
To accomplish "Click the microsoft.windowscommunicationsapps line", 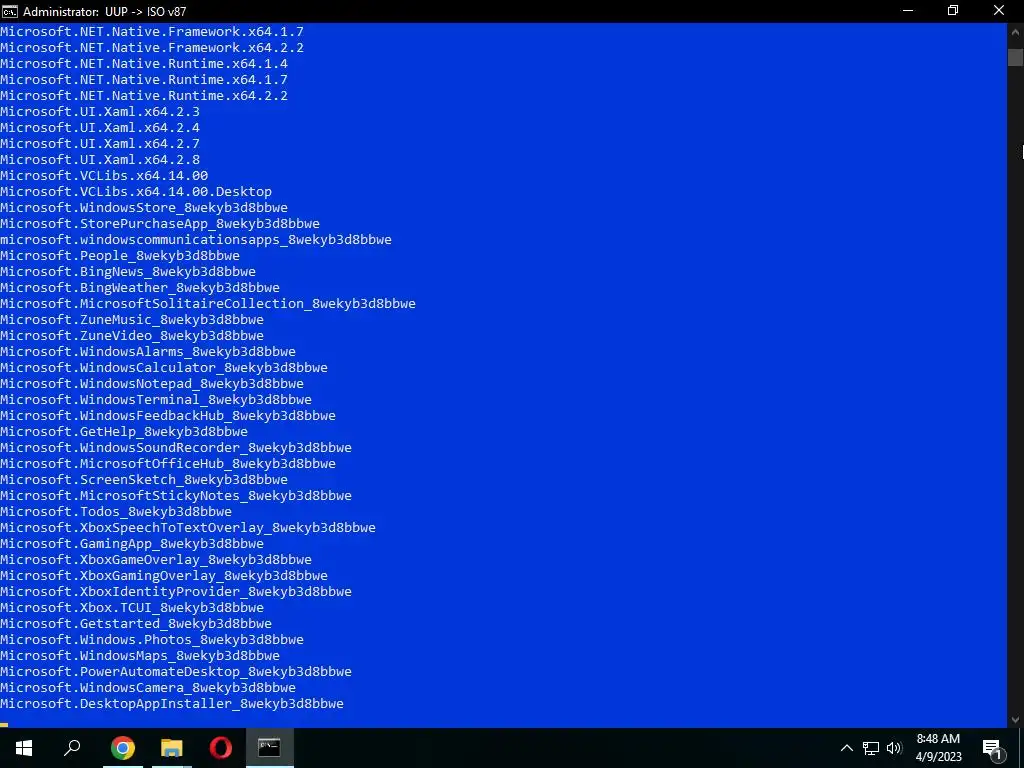I will (196, 240).
